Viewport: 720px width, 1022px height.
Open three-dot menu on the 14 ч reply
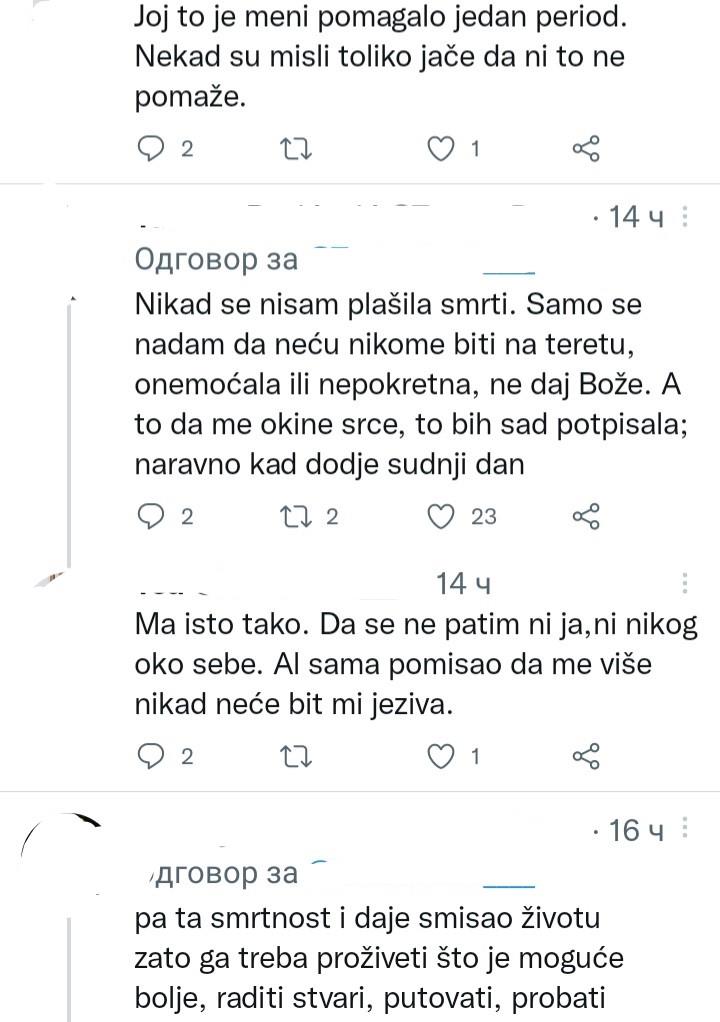tap(683, 218)
